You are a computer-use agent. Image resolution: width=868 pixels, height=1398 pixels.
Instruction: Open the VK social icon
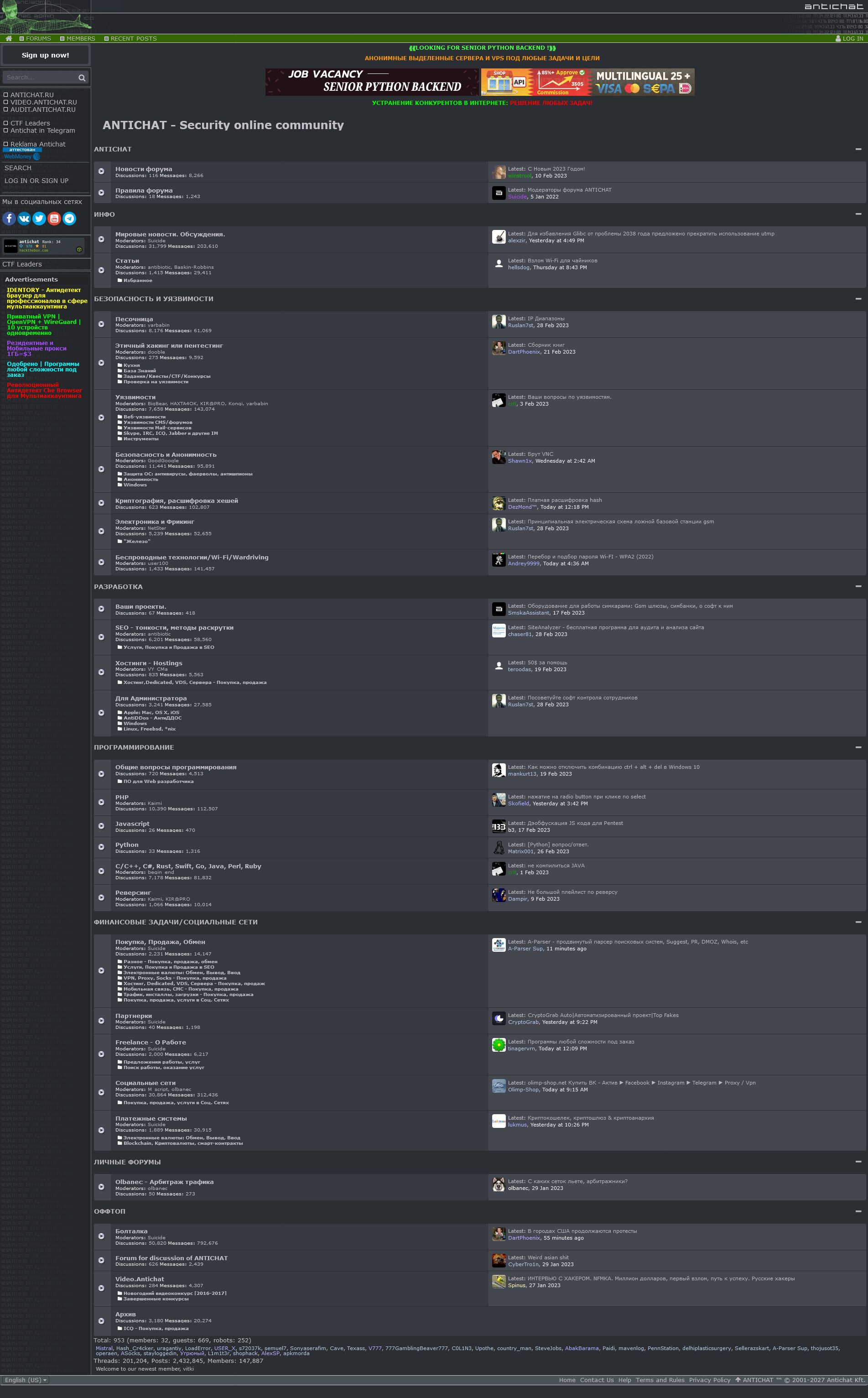click(24, 218)
